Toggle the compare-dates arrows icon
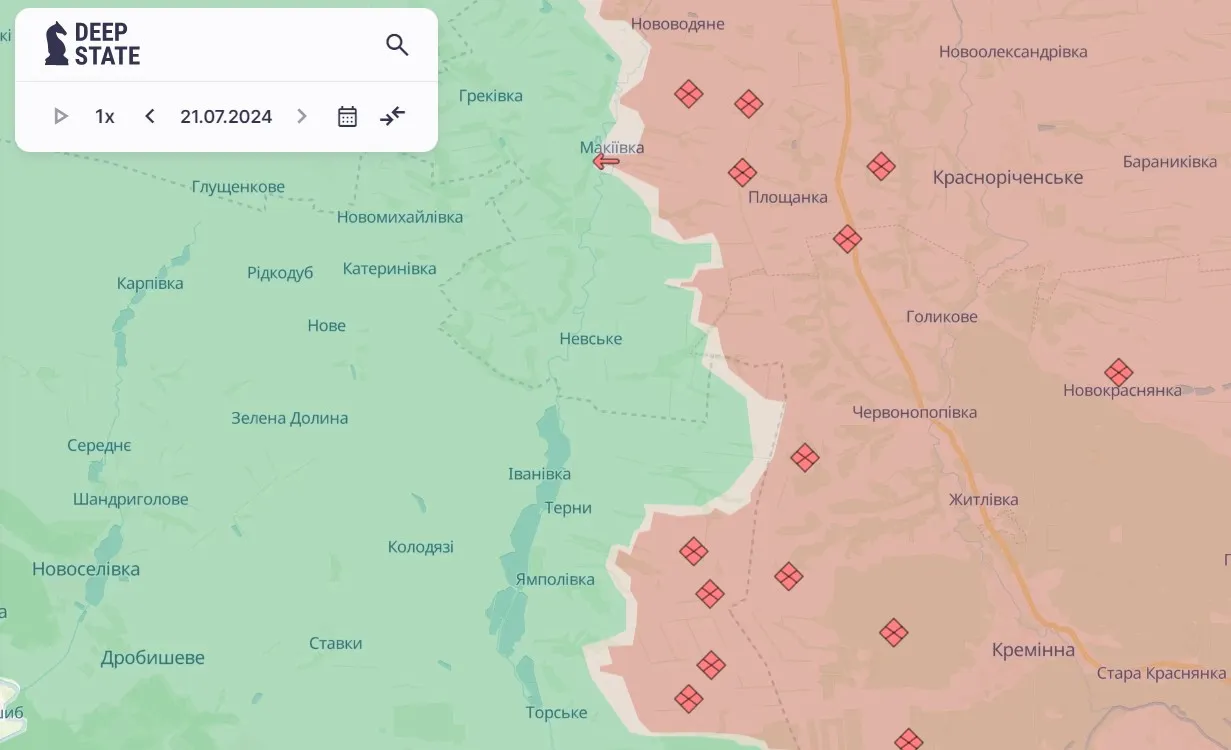This screenshot has width=1231, height=750. tap(392, 116)
